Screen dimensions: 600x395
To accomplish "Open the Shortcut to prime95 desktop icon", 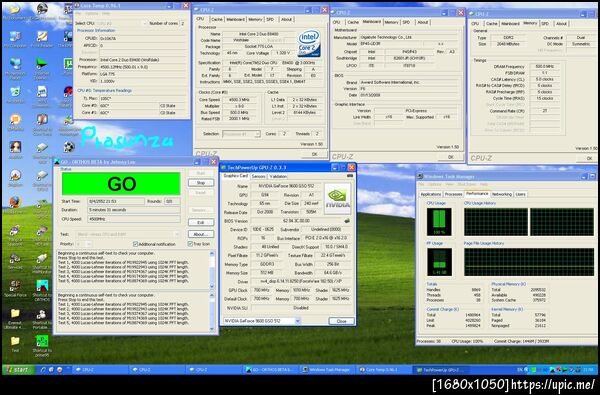I will [42, 345].
